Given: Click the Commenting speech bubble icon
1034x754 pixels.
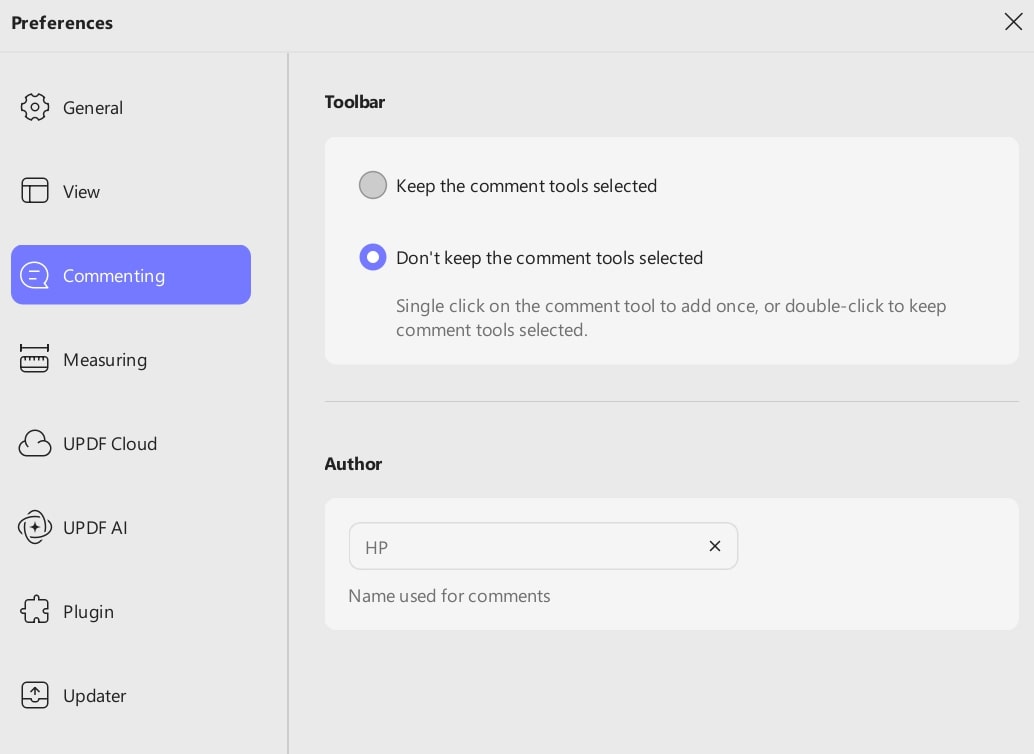Looking at the screenshot, I should [35, 275].
